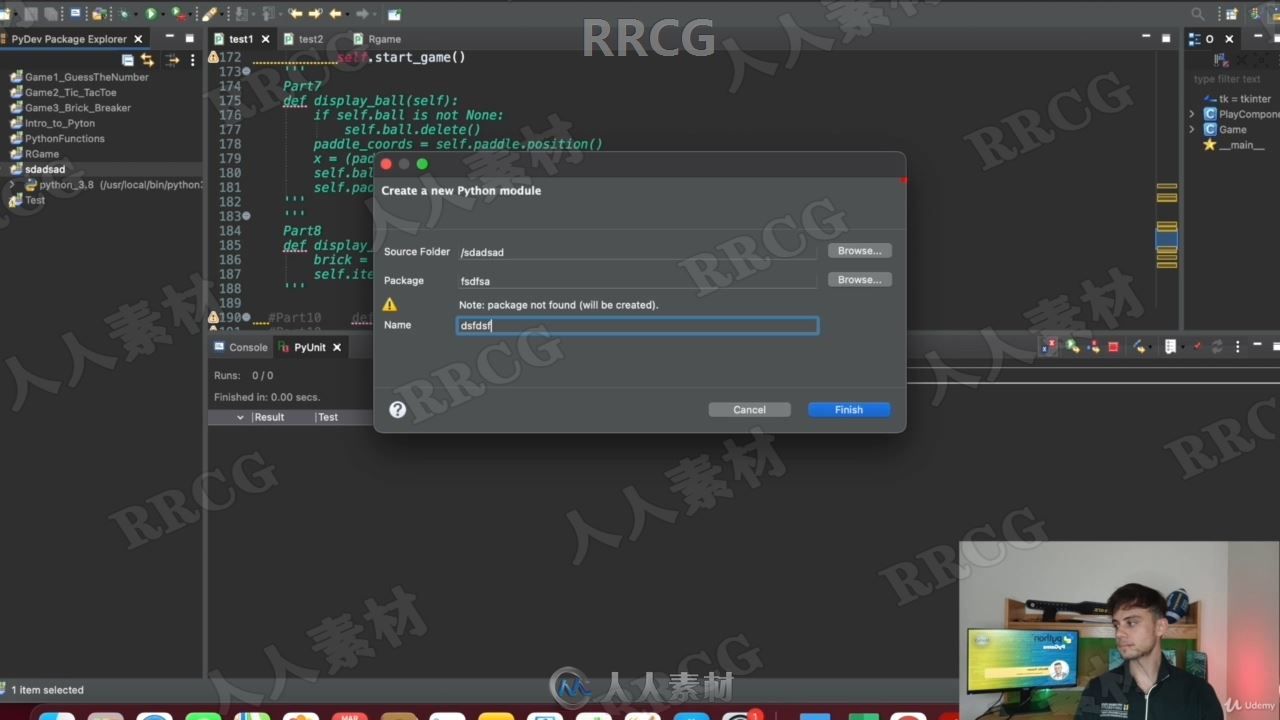The image size is (1280, 720).
Task: Select the sdadsad project
Action: [x=38, y=169]
